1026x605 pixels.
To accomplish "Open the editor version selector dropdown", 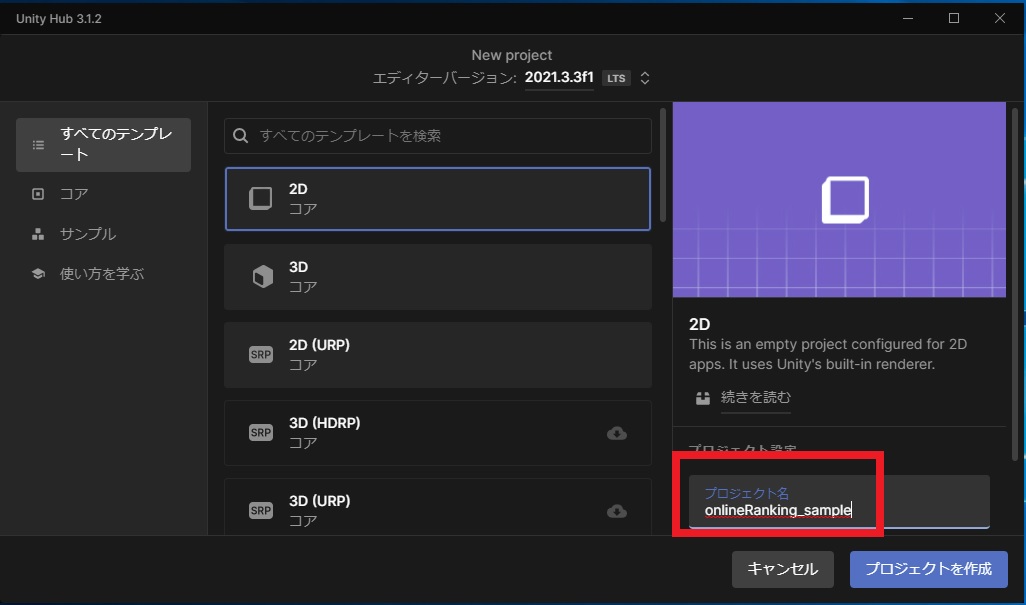I will click(x=645, y=77).
